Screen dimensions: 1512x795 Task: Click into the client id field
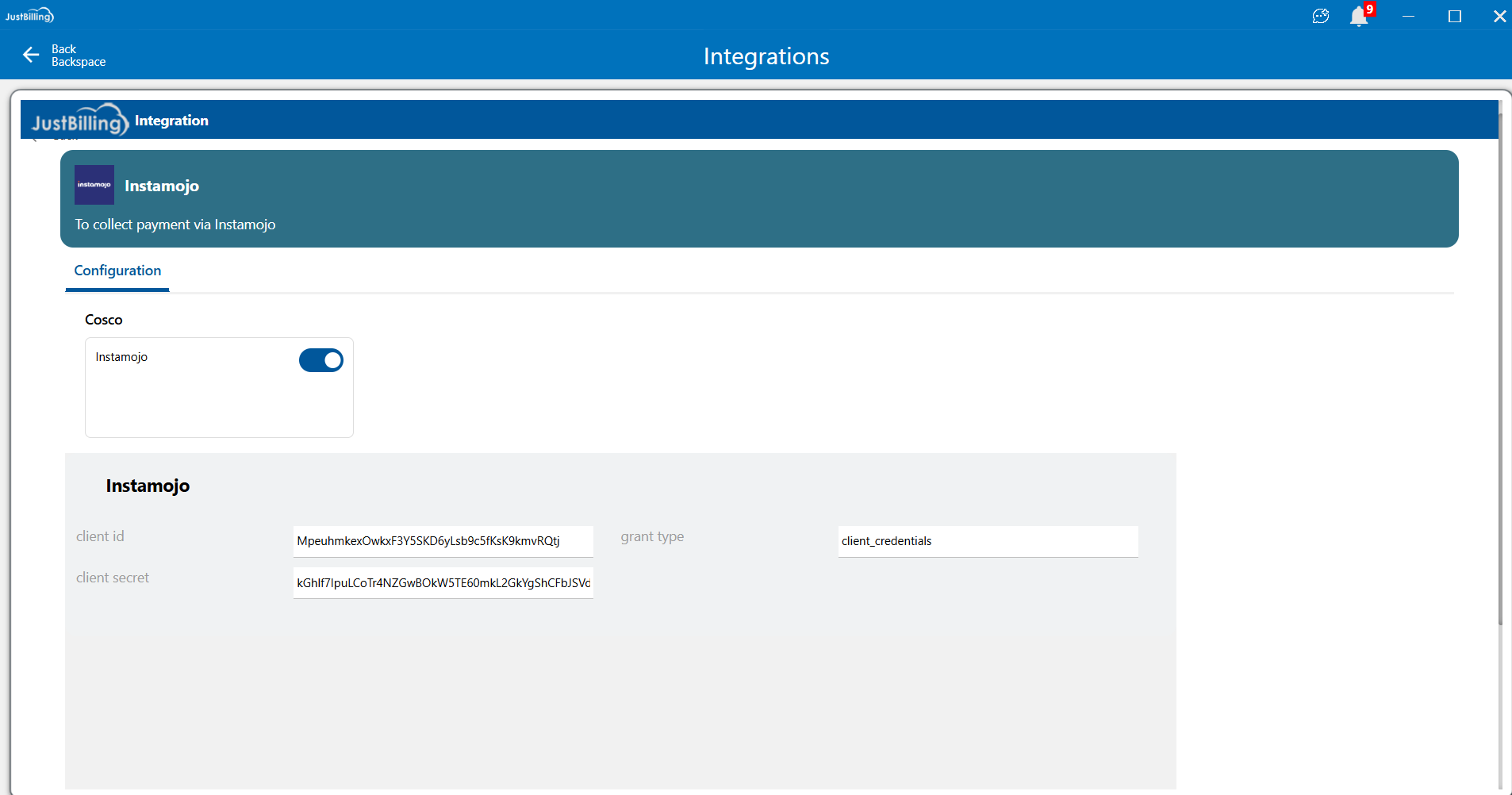[x=443, y=541]
